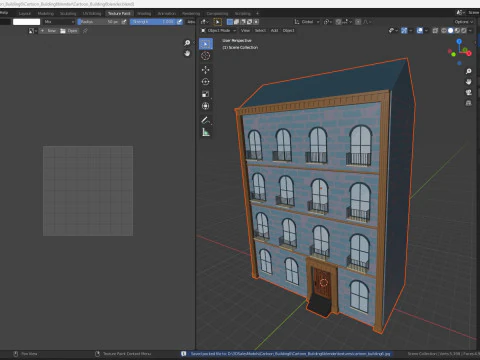
Task: Click the 3D viewport zoom magnifier icon
Action: coord(469,71)
